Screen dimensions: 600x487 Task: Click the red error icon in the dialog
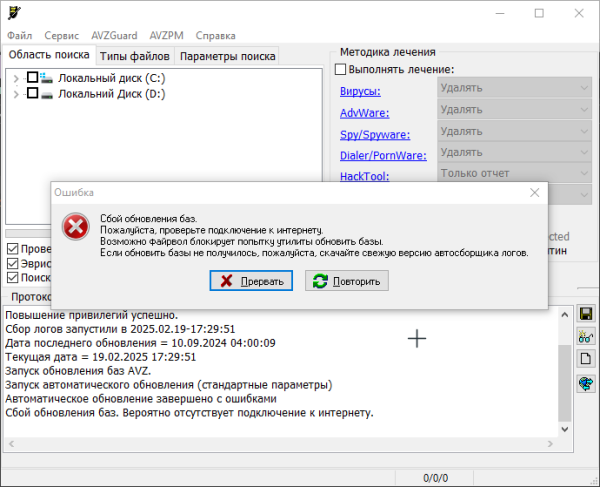pos(76,226)
